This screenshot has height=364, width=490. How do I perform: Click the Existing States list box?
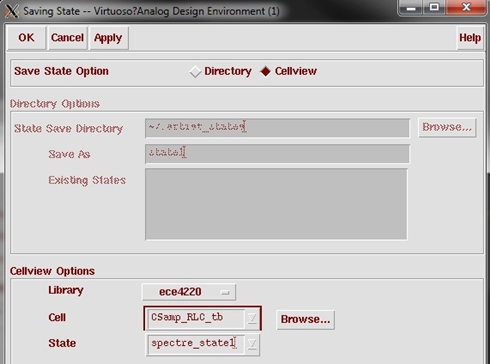pyautogui.click(x=276, y=204)
